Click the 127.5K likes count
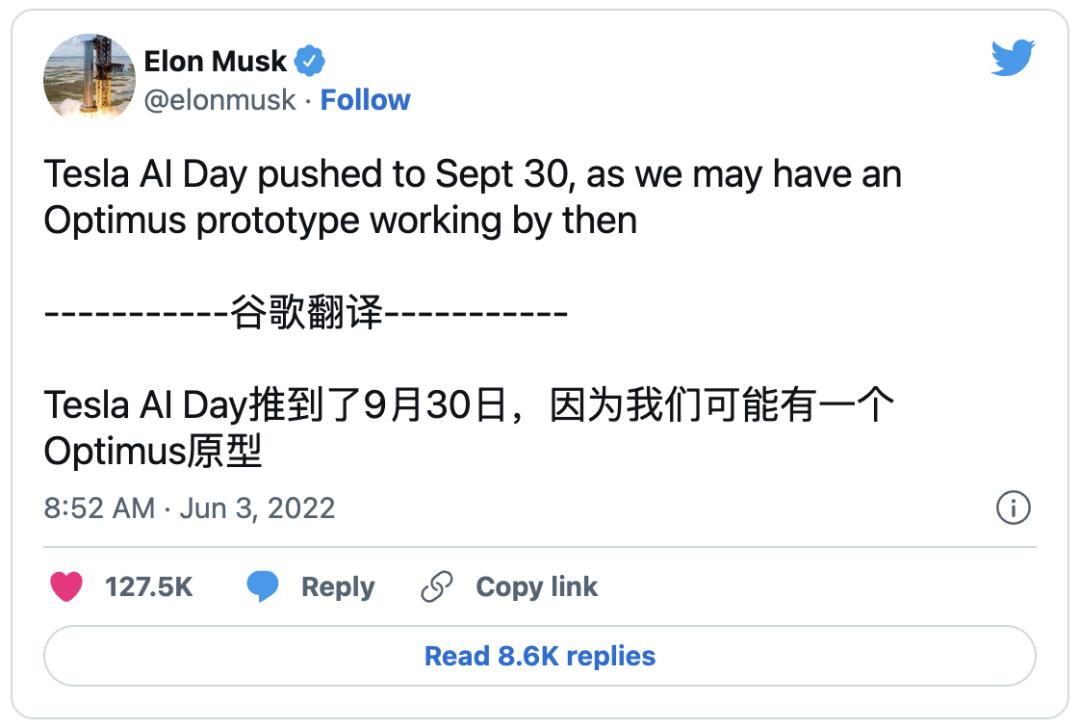Viewport: 1080px width, 728px height. tap(149, 587)
